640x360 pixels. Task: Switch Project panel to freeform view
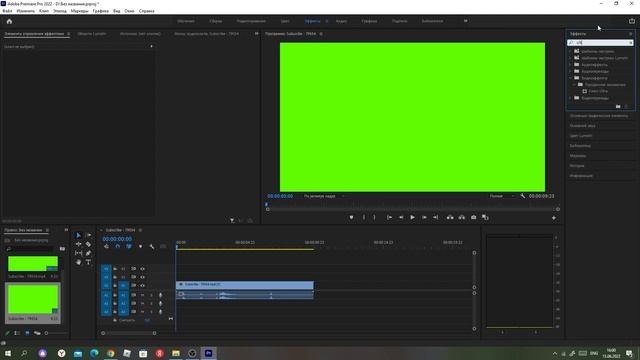pyautogui.click(x=37, y=333)
